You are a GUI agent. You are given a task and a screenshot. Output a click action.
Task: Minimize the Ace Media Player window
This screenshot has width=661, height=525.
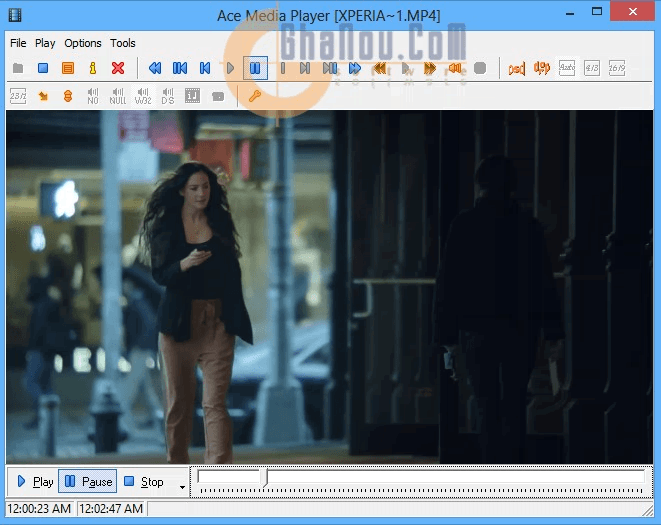pyautogui.click(x=570, y=13)
